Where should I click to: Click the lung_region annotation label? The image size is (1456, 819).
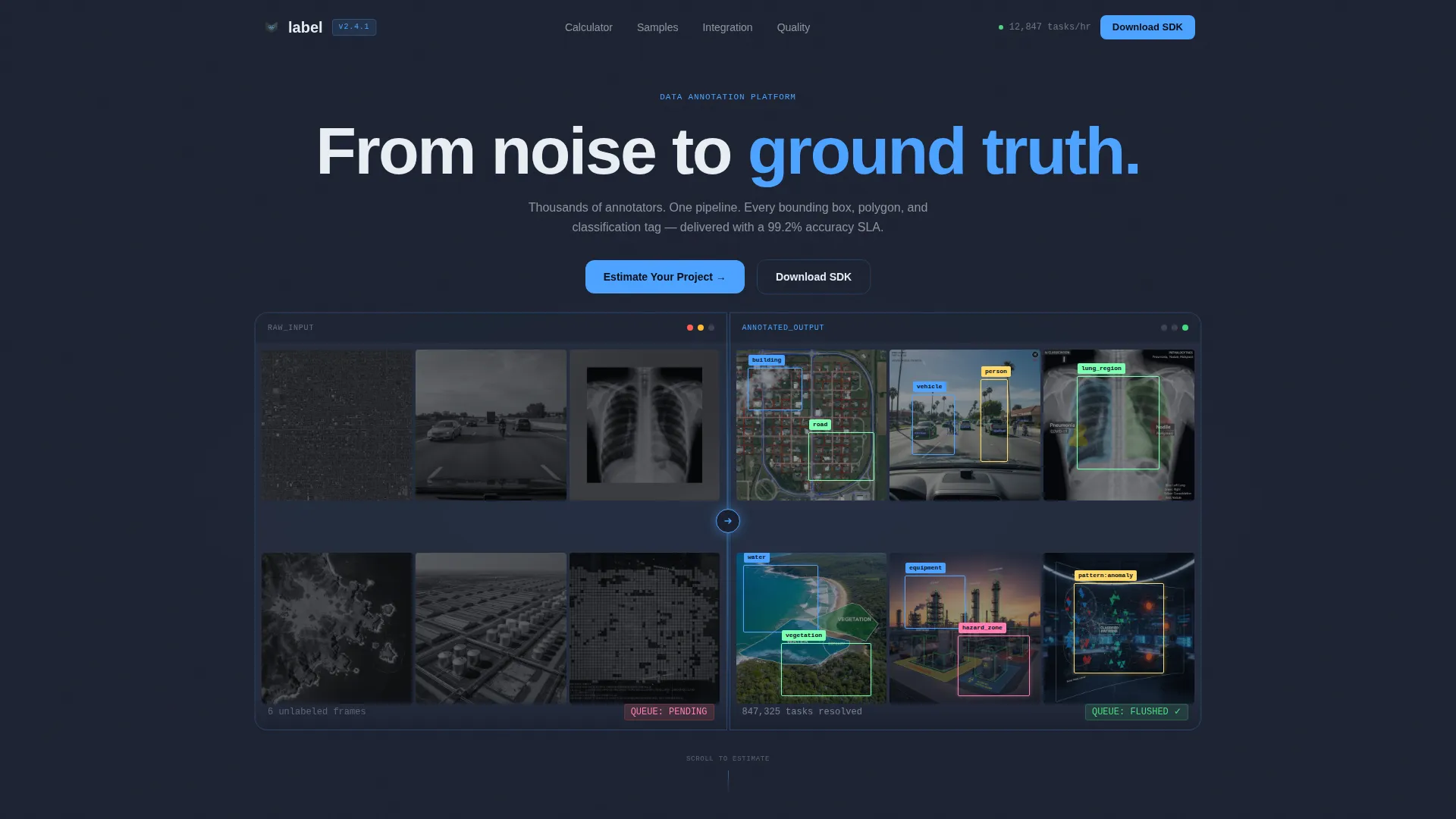click(1101, 369)
